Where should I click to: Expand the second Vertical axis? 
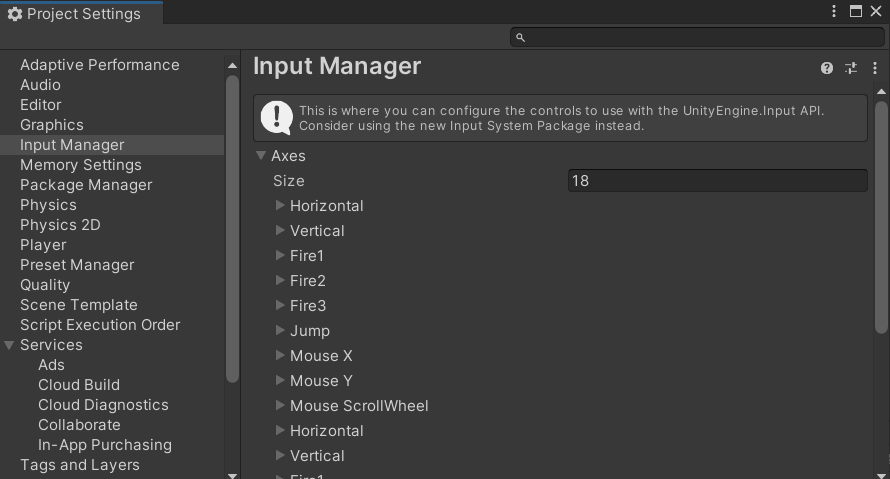click(x=280, y=455)
